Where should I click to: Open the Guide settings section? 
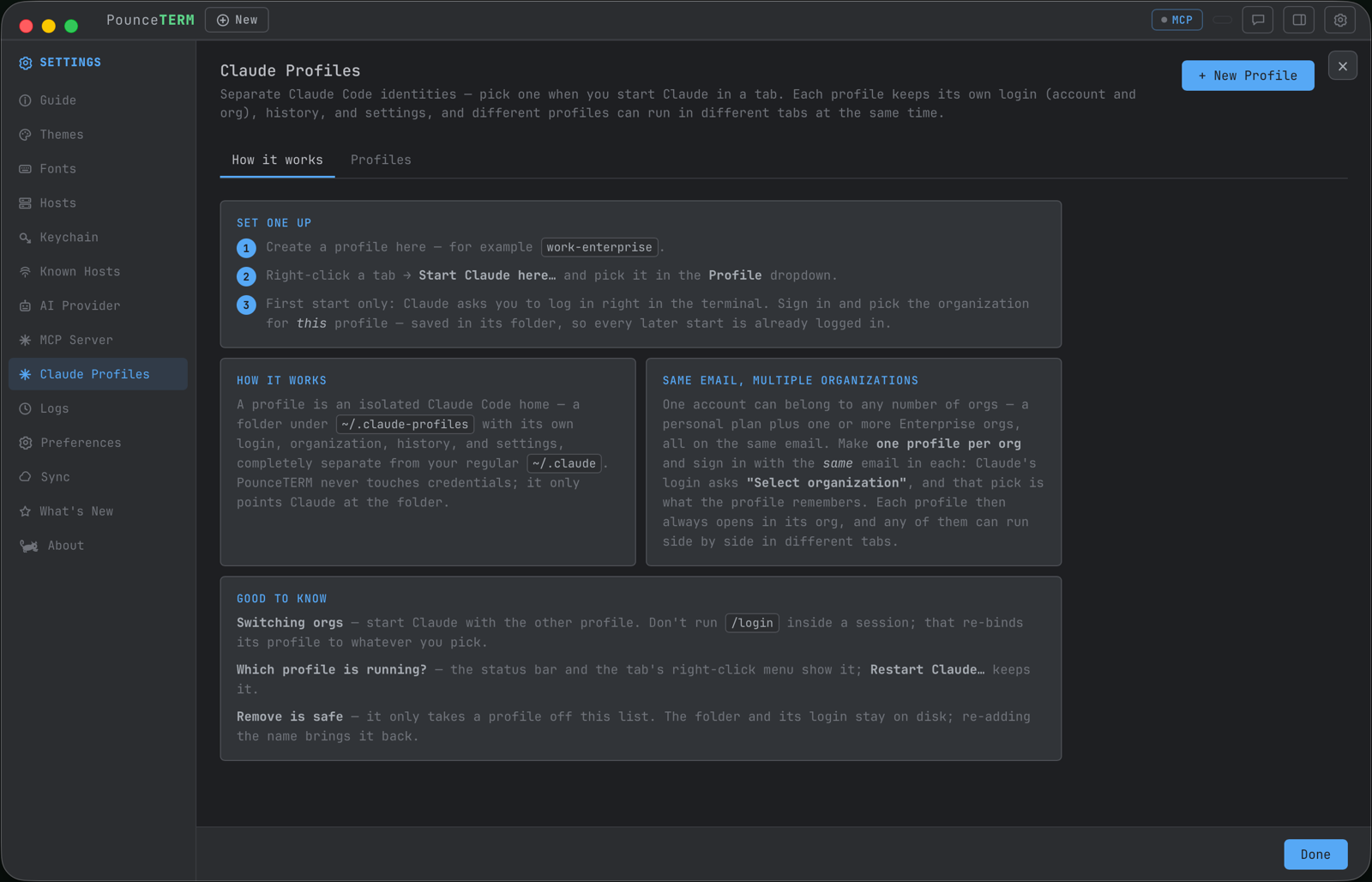pyautogui.click(x=98, y=100)
